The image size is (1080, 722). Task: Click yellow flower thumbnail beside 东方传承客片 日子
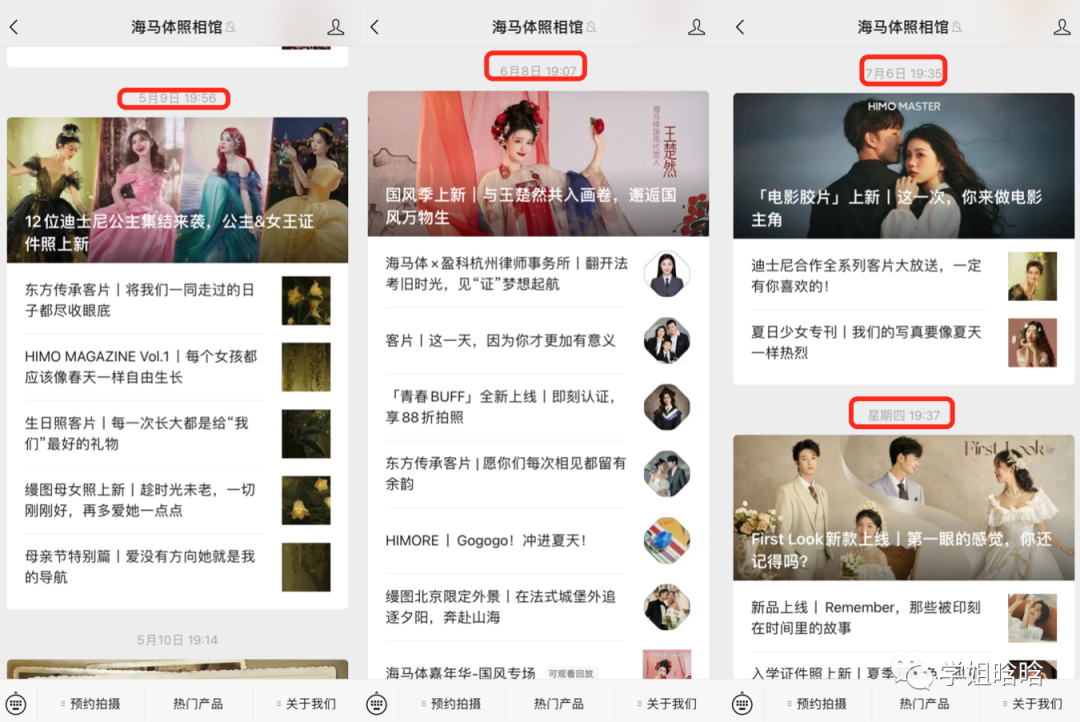coord(306,300)
